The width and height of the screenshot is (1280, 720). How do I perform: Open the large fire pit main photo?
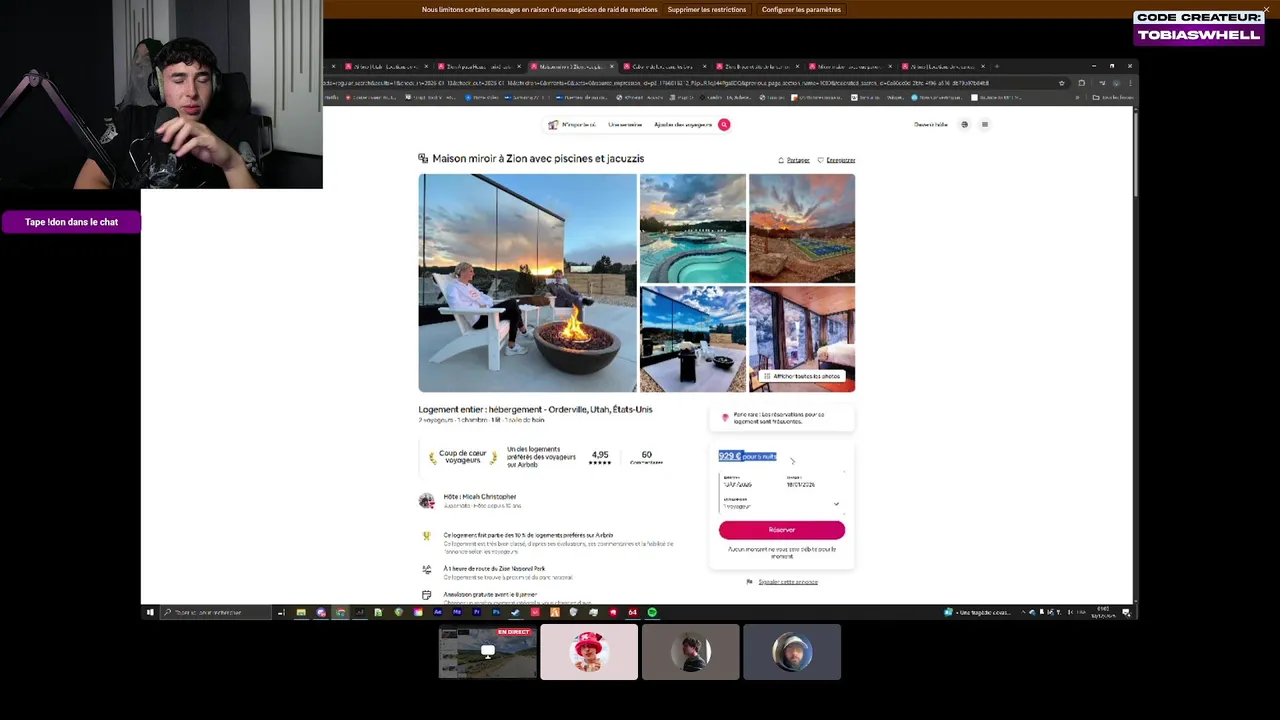[x=527, y=283]
